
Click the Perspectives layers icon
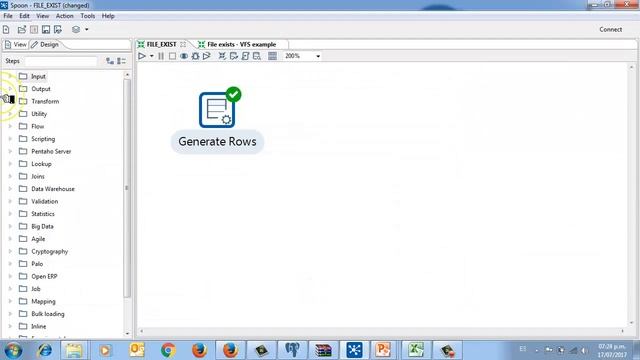click(x=76, y=29)
